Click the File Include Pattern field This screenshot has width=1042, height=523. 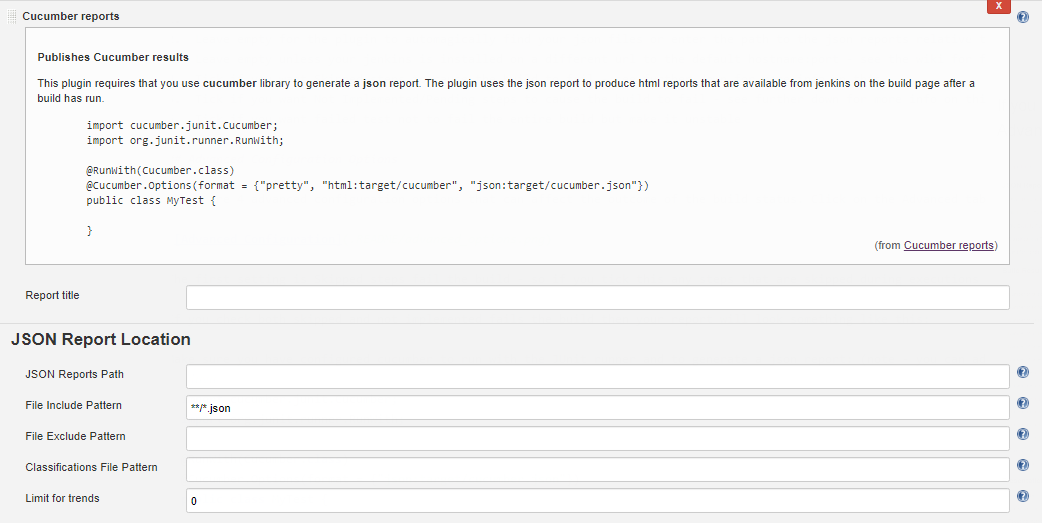pyautogui.click(x=597, y=407)
